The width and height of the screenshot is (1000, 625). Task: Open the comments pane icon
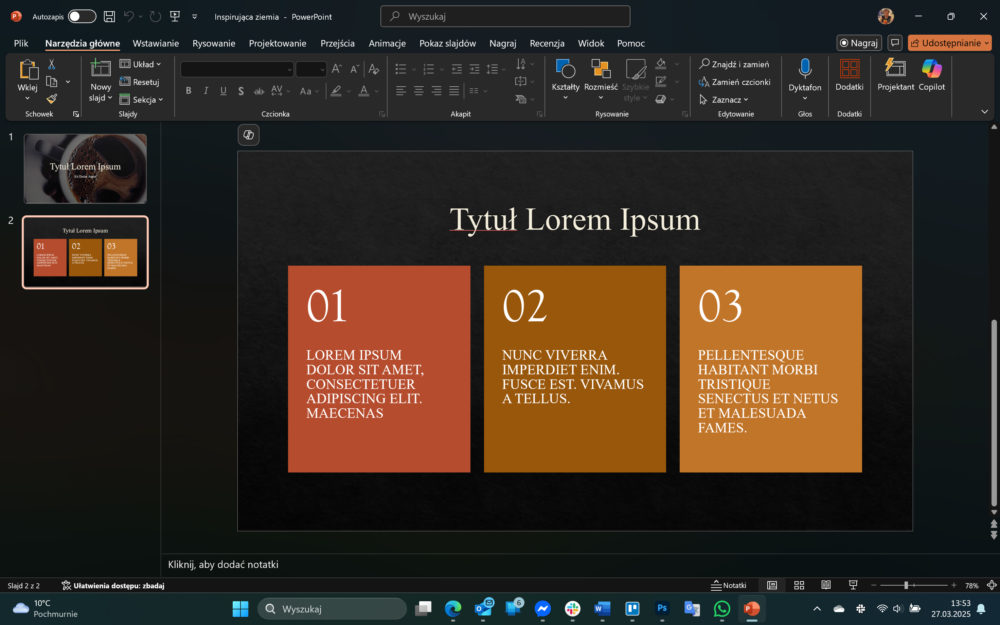click(x=895, y=43)
